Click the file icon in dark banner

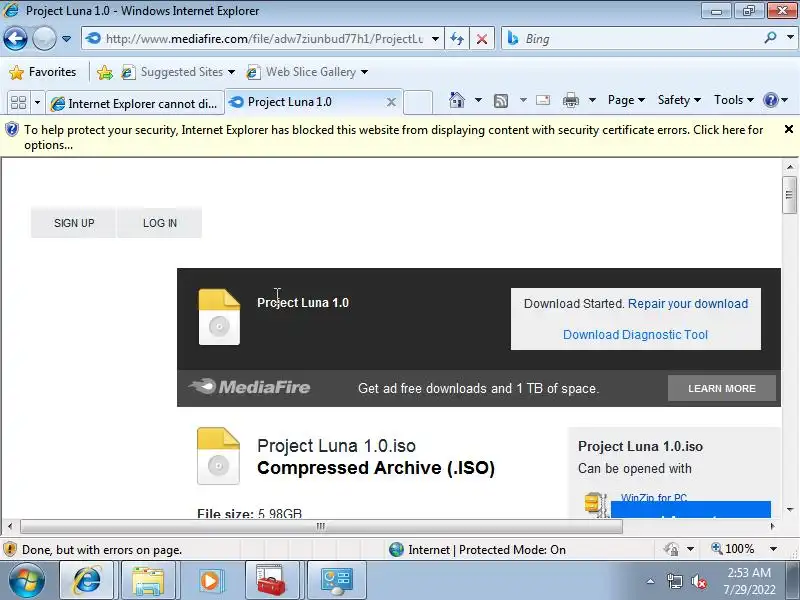tap(219, 317)
